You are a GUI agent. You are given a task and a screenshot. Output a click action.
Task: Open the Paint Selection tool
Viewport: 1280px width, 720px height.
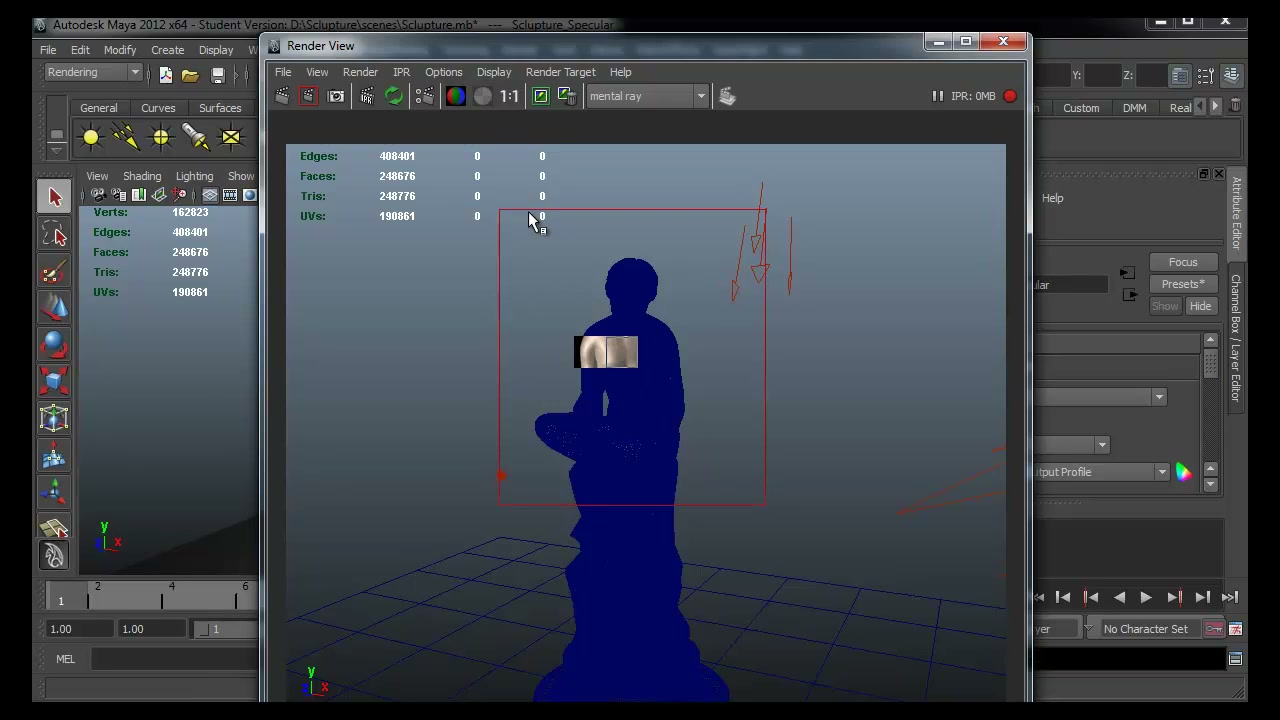[x=55, y=271]
